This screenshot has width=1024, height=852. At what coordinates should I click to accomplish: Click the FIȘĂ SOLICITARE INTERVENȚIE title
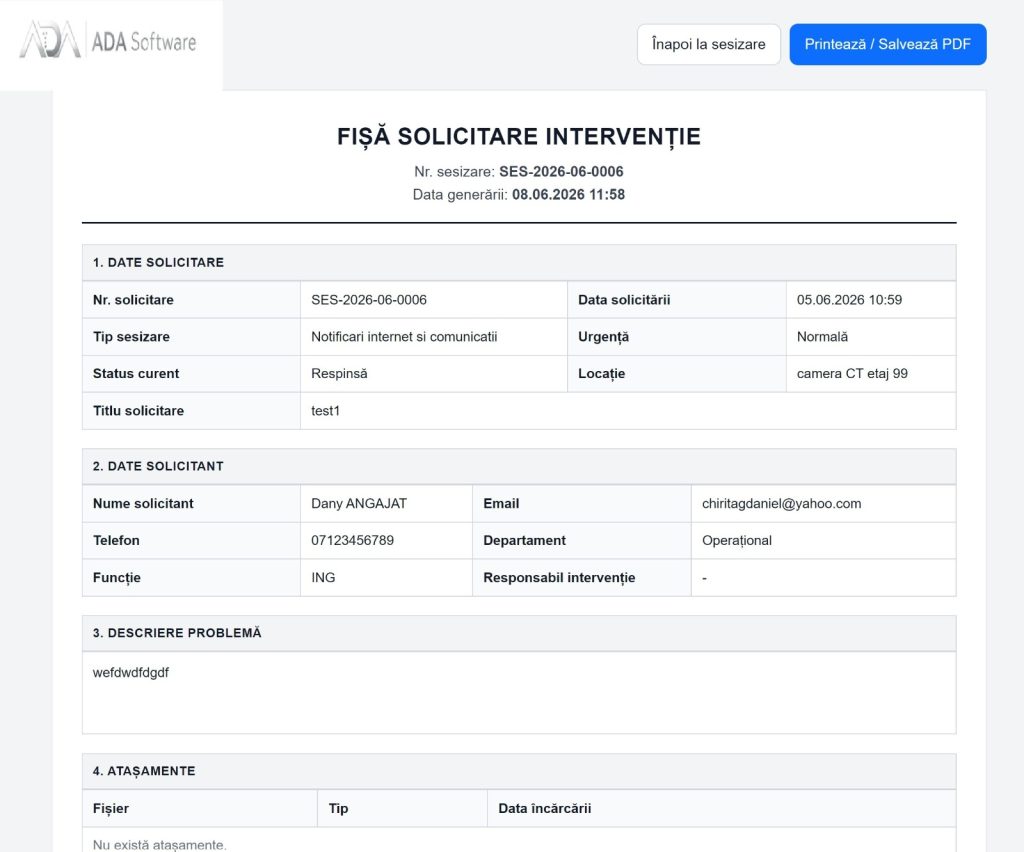(519, 136)
